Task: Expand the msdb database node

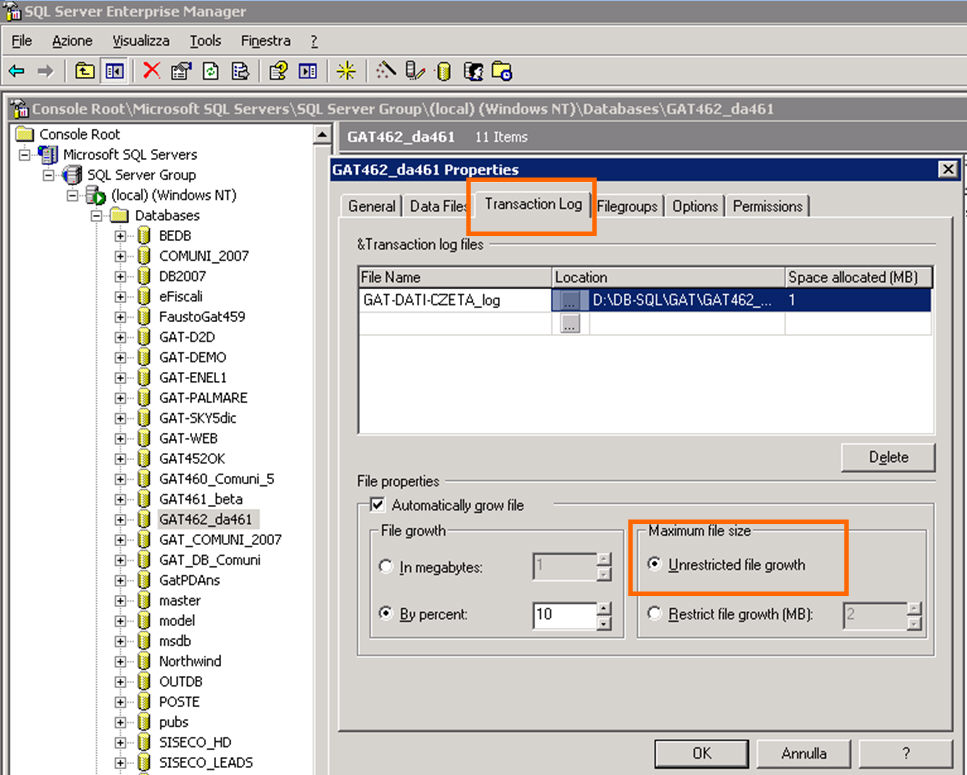Action: click(x=120, y=641)
